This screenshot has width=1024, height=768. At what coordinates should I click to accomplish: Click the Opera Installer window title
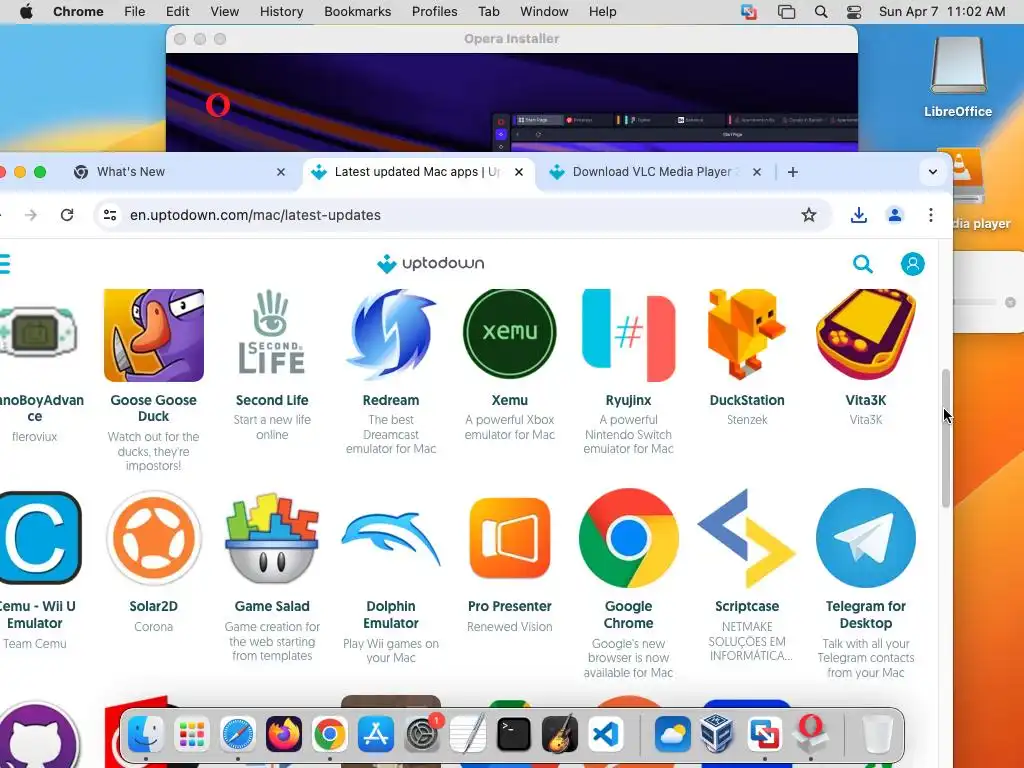[x=511, y=39]
